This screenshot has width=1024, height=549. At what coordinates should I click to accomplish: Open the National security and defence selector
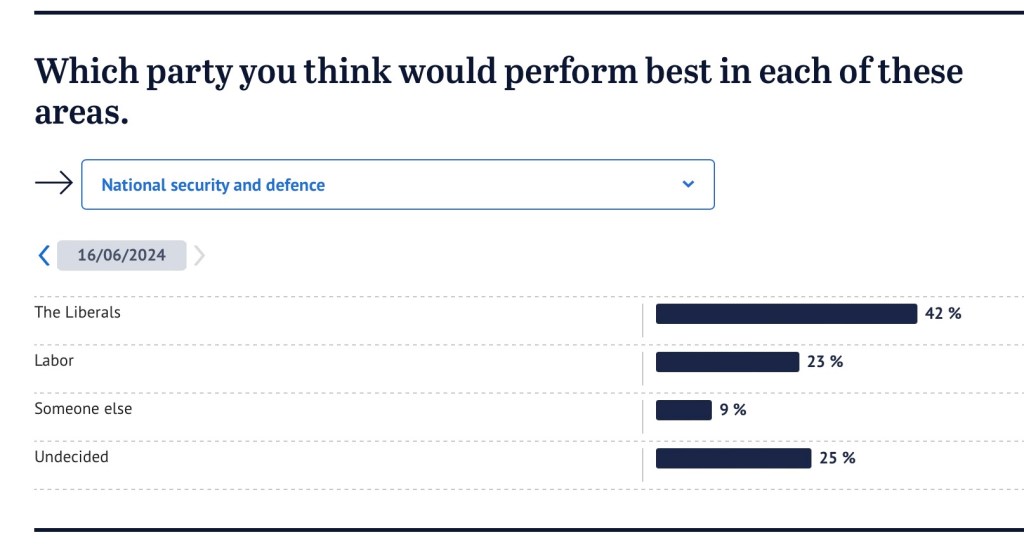(397, 184)
